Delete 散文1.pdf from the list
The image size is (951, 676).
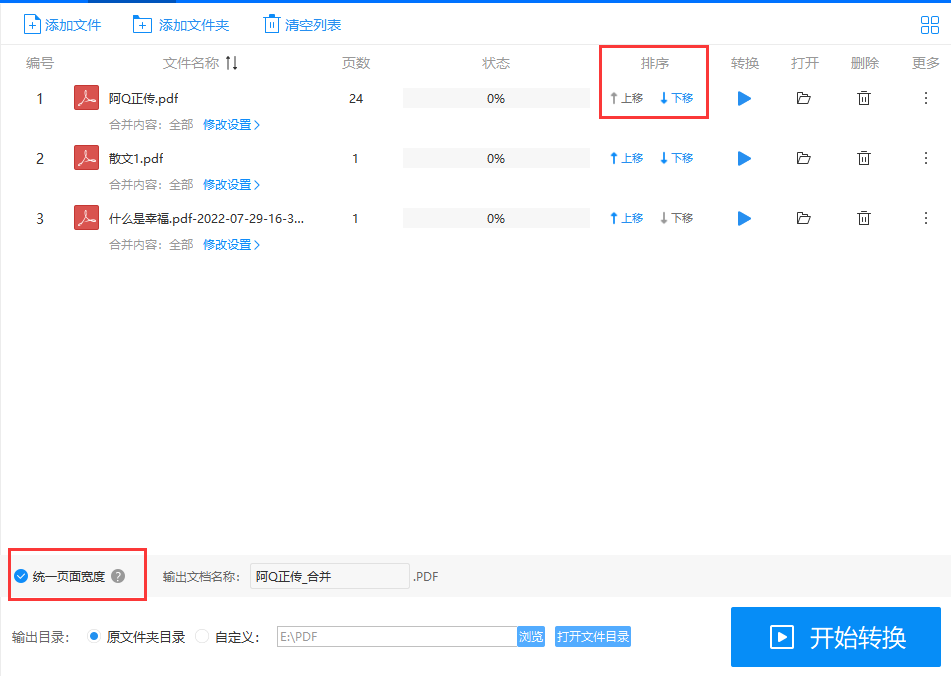pyautogui.click(x=863, y=158)
